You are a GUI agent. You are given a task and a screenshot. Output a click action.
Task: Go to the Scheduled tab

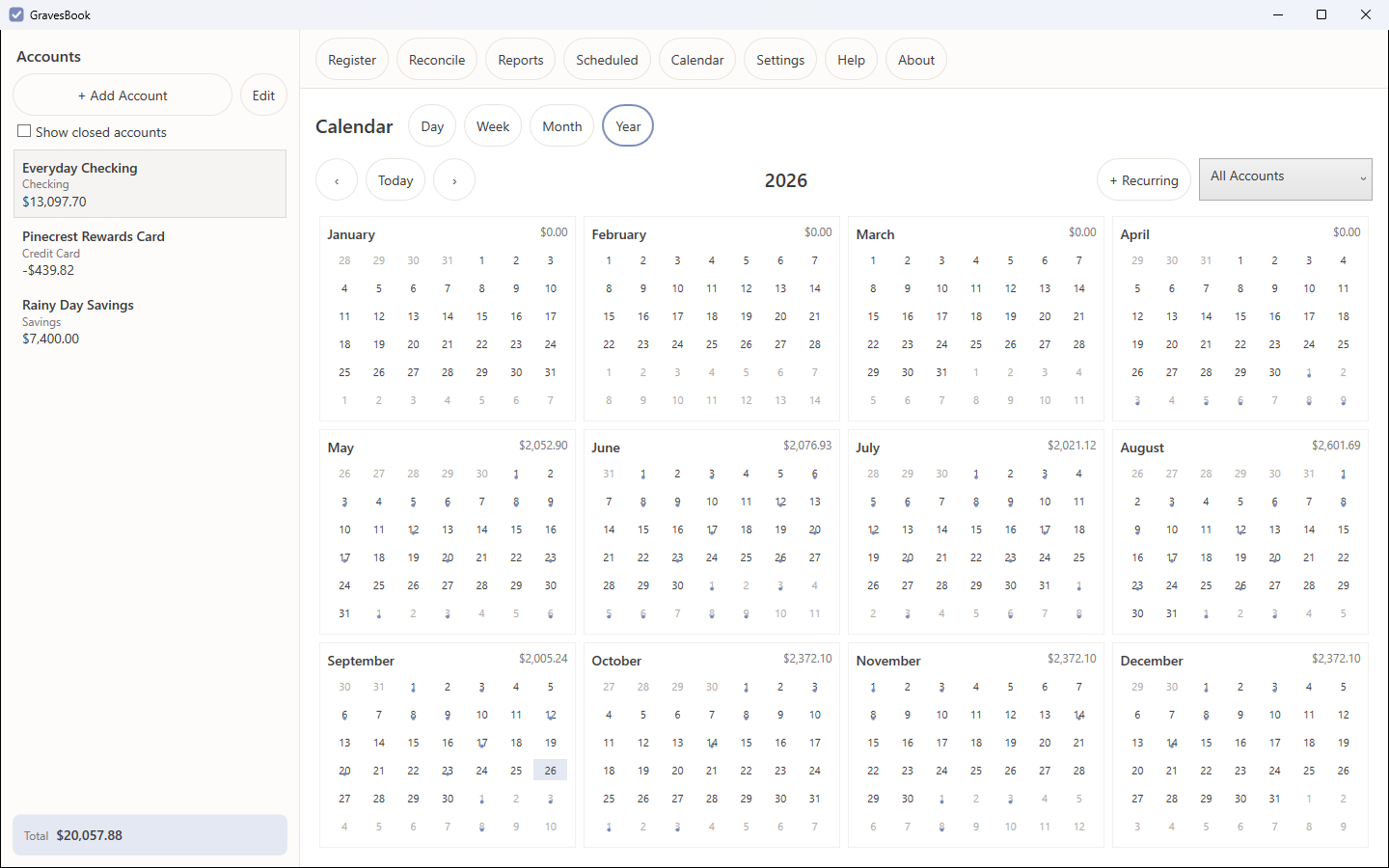[x=607, y=60]
